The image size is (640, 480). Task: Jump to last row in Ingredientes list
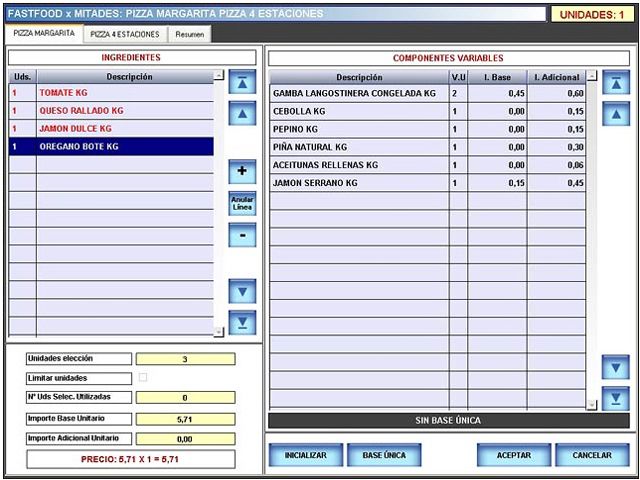(242, 323)
